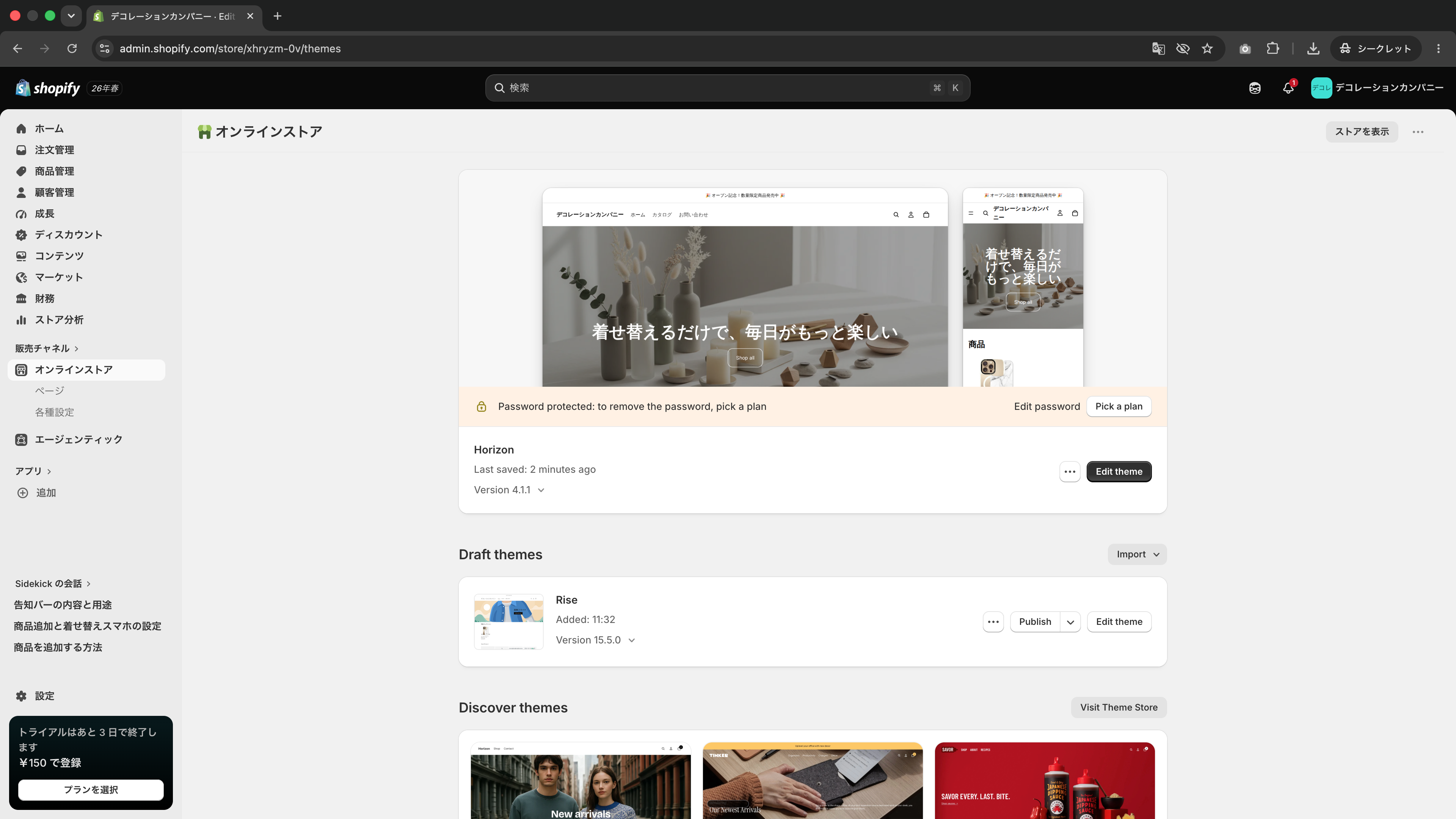Open Chrome extensions puzzle icon

tap(1273, 49)
